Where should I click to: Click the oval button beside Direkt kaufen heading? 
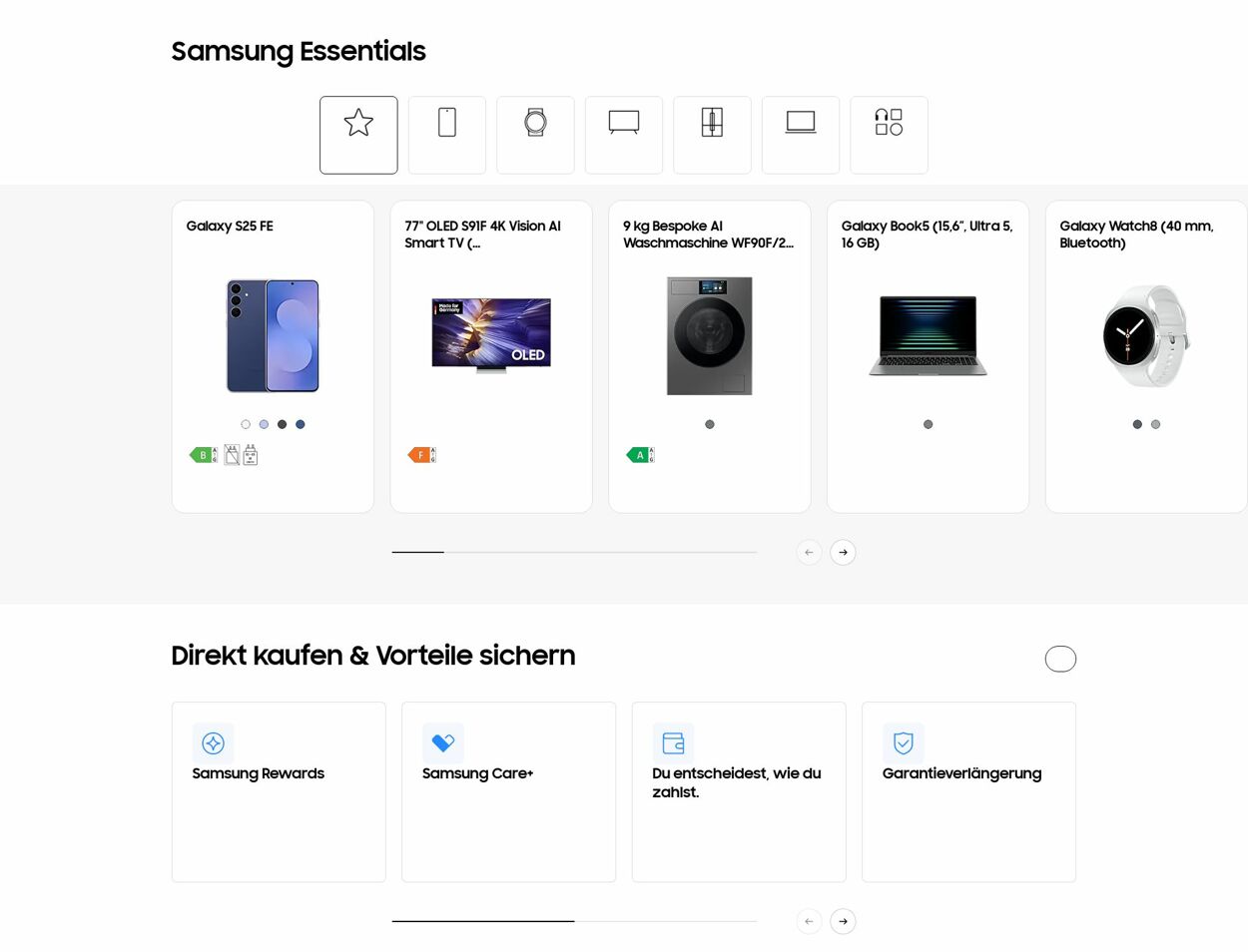(x=1060, y=659)
